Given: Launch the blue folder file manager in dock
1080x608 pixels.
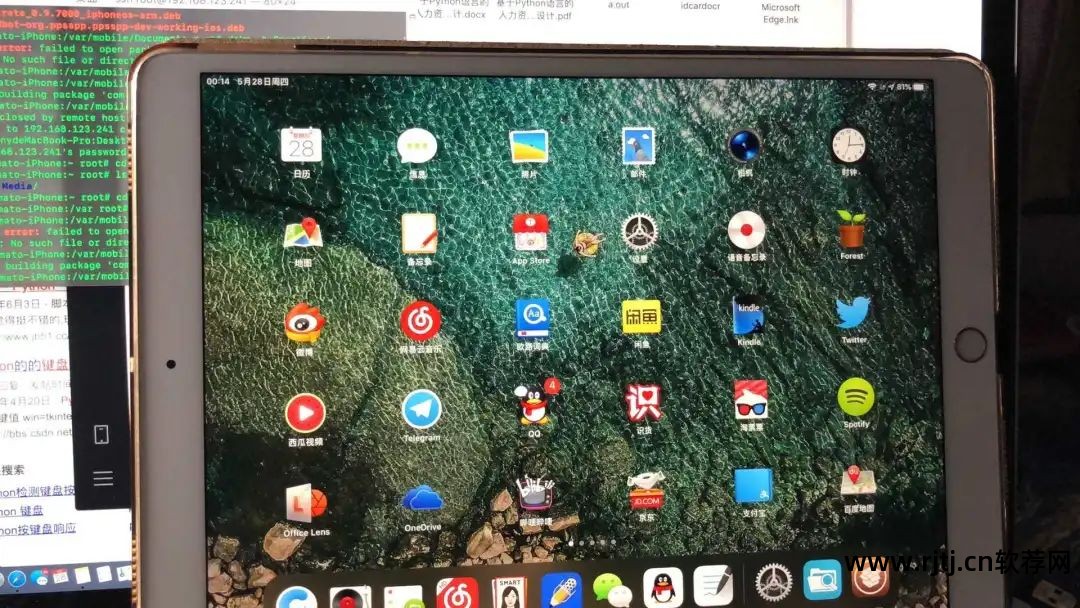Looking at the screenshot, I should (822, 580).
